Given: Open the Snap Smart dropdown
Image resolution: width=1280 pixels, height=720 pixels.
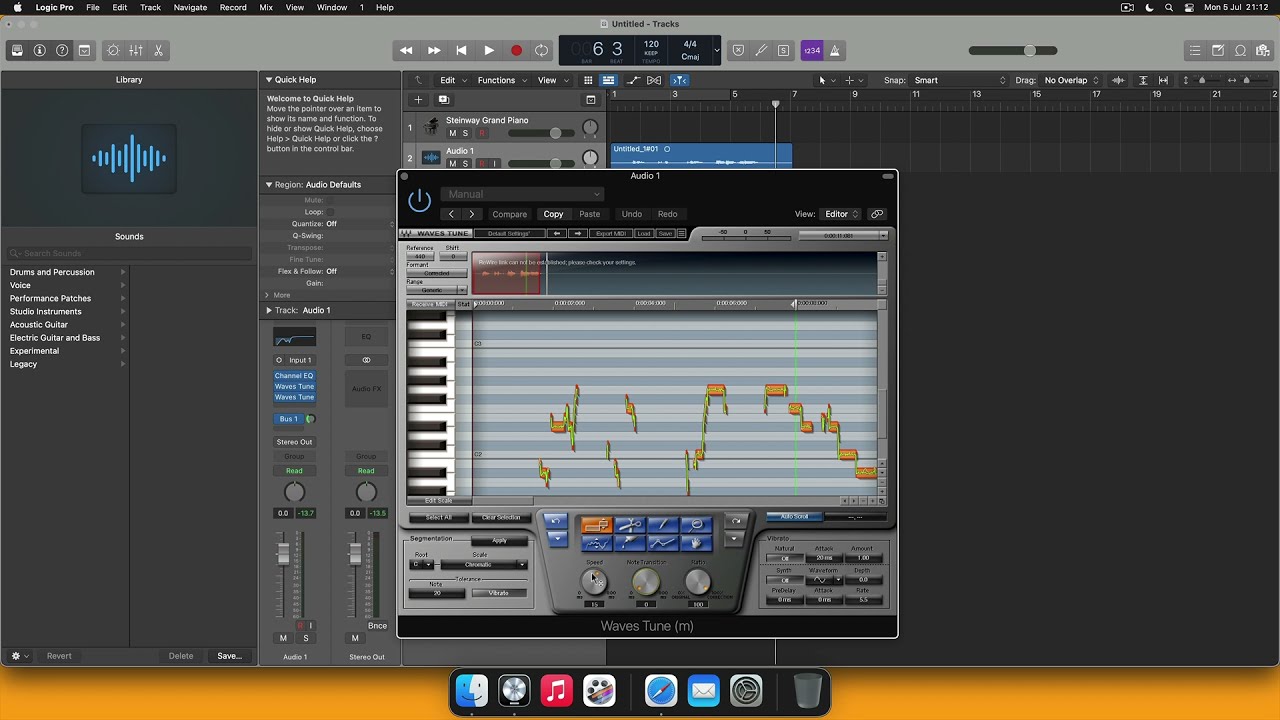Looking at the screenshot, I should 960,80.
